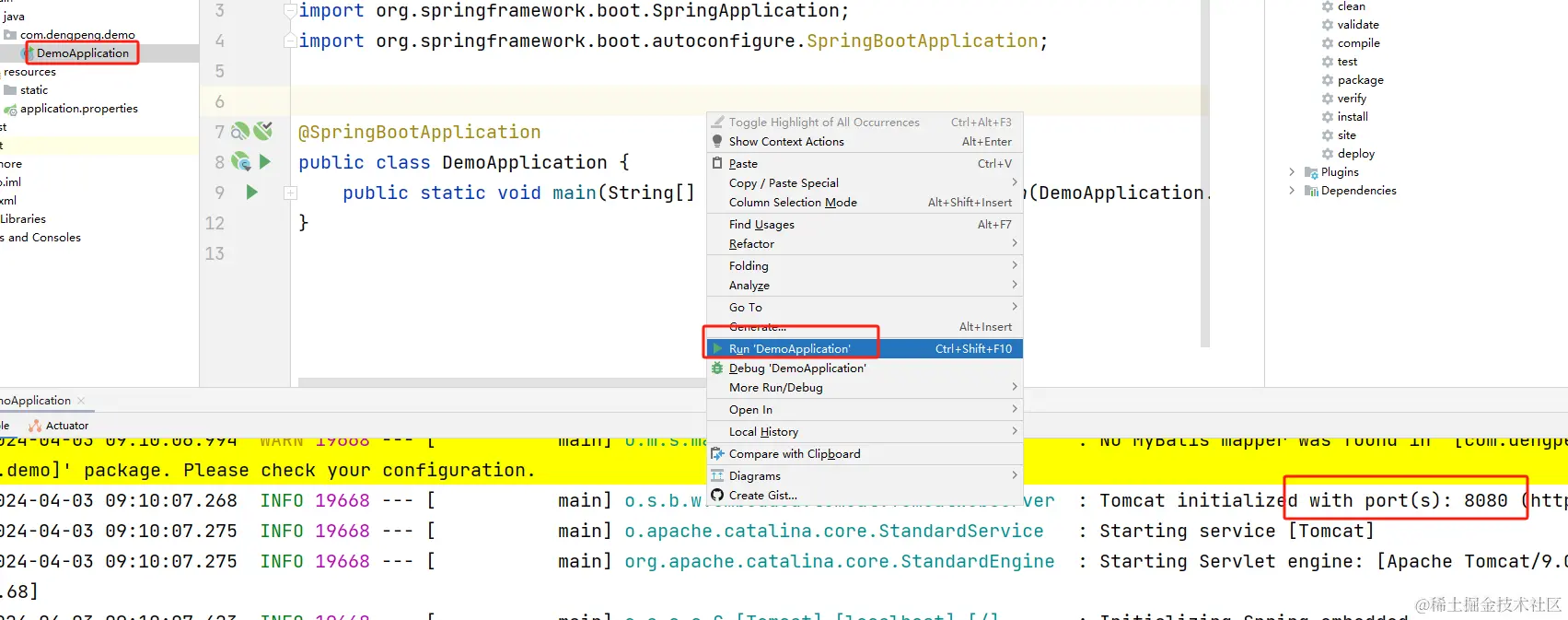Click the Plugins folder icon in Maven panel
Screen dimensions: 1568x620
[1311, 172]
